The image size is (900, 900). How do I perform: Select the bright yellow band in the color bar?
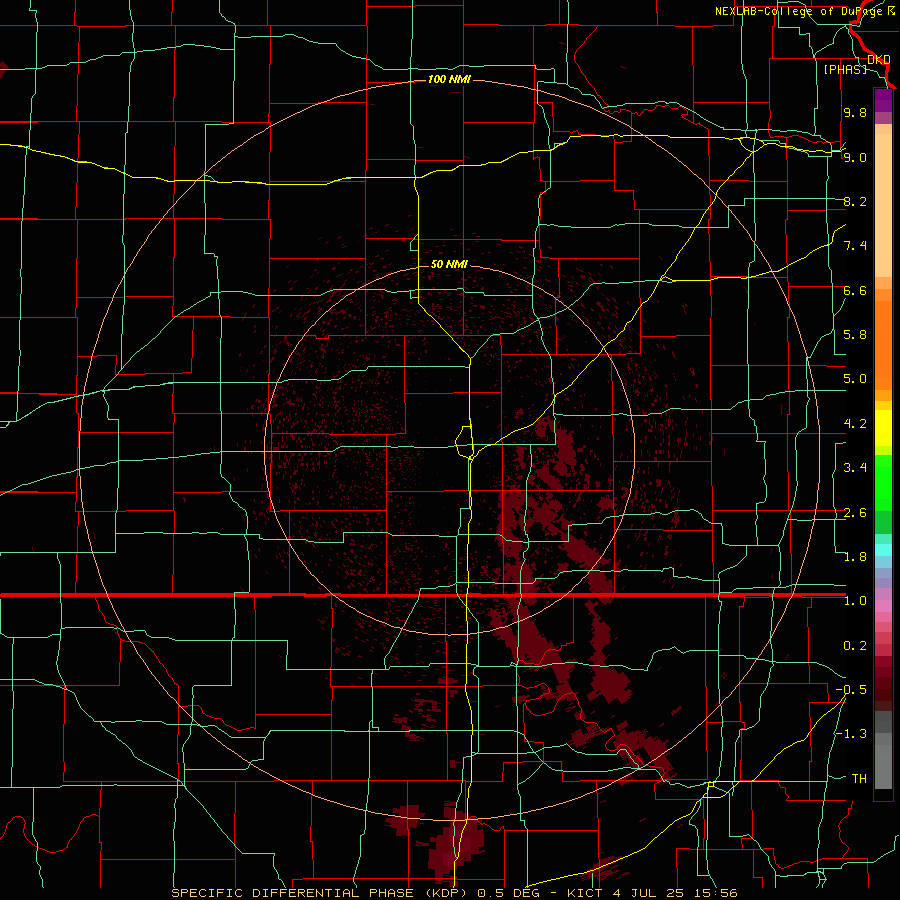[883, 428]
